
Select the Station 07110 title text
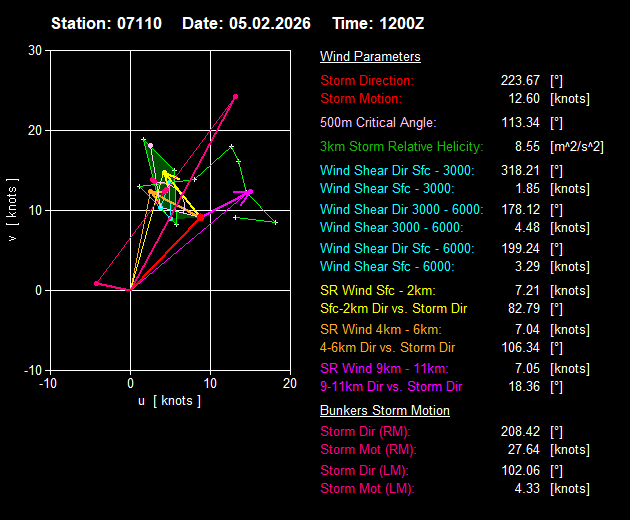tap(108, 23)
